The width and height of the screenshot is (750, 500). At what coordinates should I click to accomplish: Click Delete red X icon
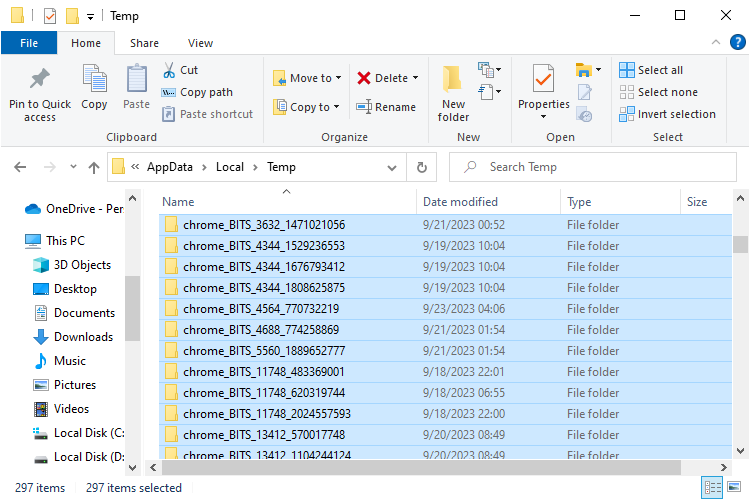[364, 78]
